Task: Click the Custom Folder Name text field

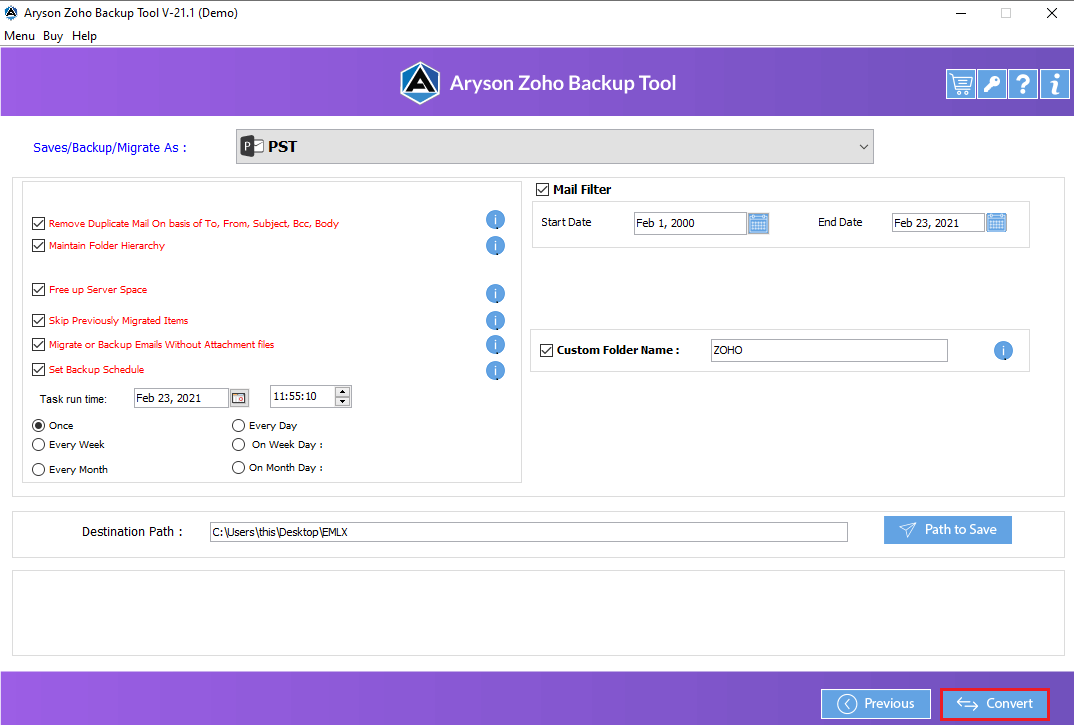Action: click(829, 350)
